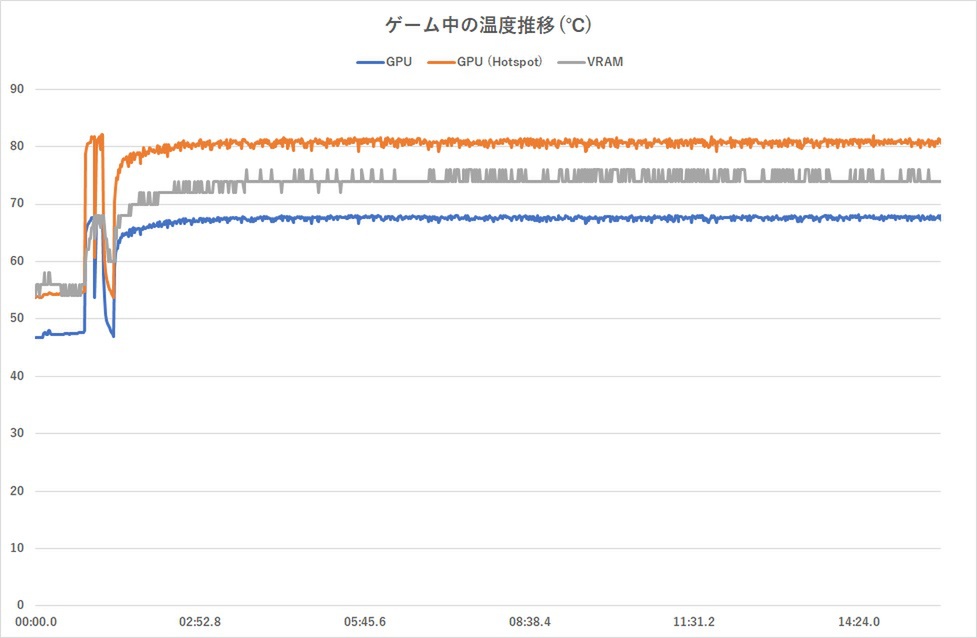Click the 11:31.2 time axis label
The image size is (977, 638).
tap(694, 622)
